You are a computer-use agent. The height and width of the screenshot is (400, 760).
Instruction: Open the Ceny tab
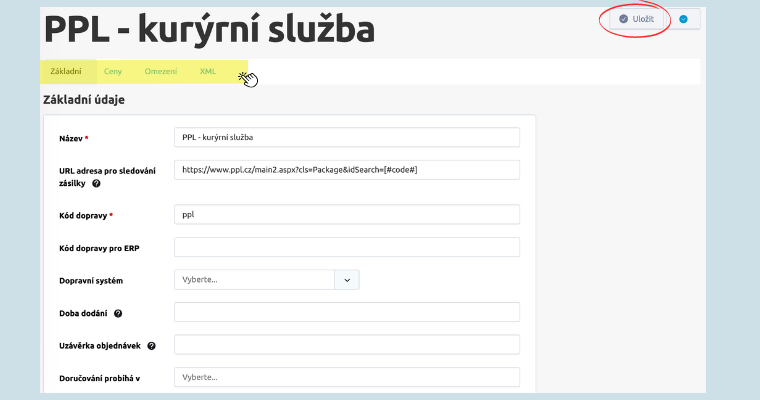point(113,71)
